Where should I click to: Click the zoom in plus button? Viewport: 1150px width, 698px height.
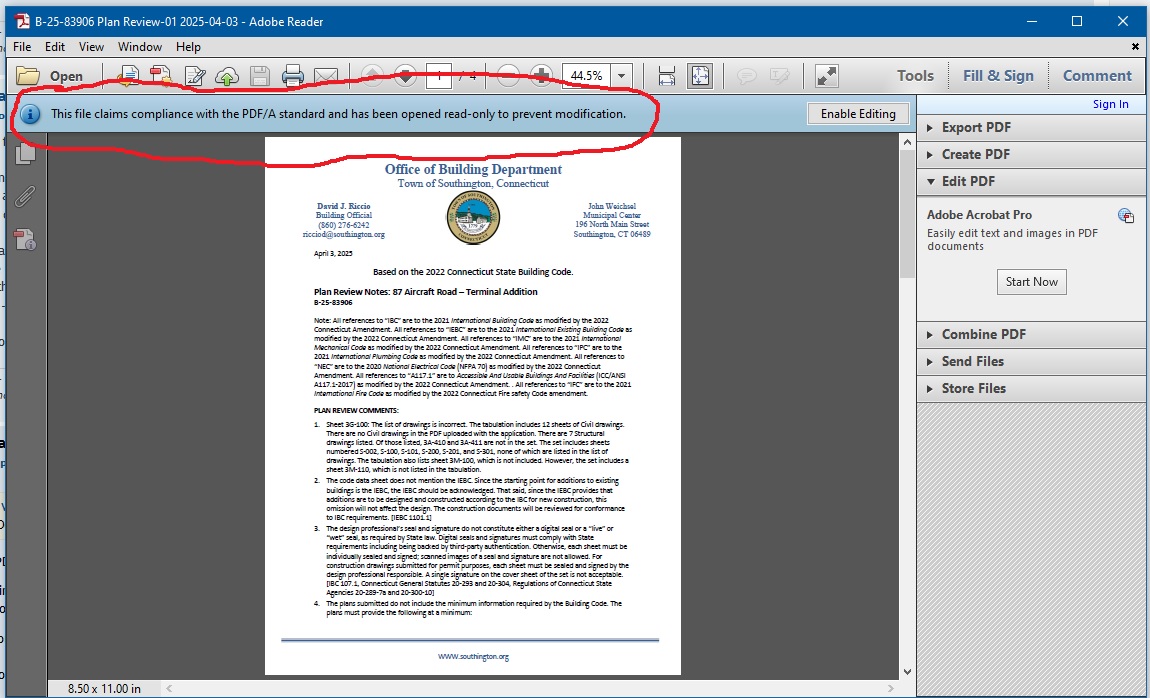pos(542,76)
